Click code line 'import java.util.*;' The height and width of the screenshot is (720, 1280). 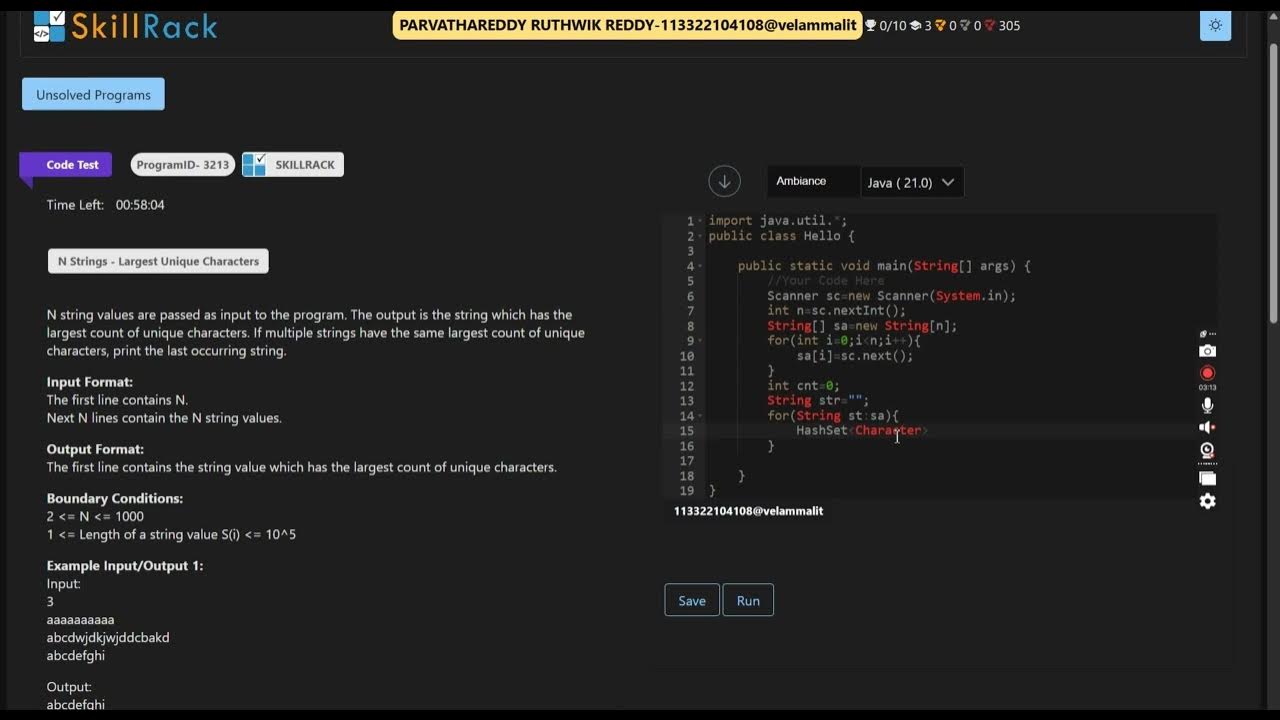pyautogui.click(x=778, y=221)
